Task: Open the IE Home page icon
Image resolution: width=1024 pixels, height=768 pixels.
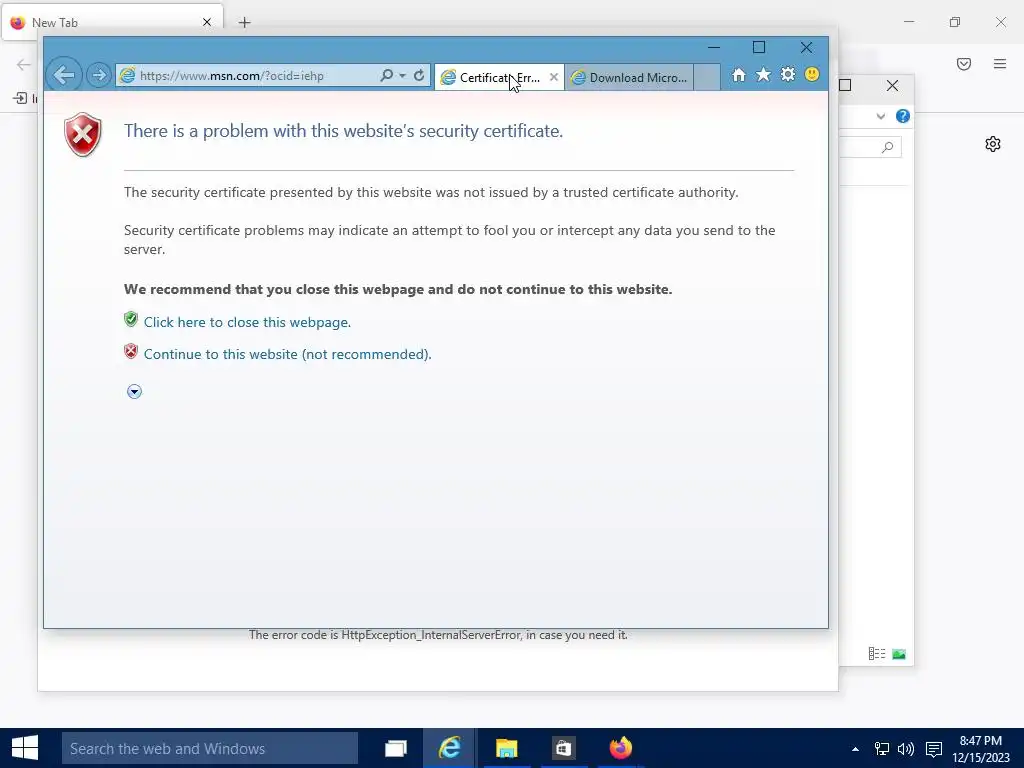Action: [739, 75]
